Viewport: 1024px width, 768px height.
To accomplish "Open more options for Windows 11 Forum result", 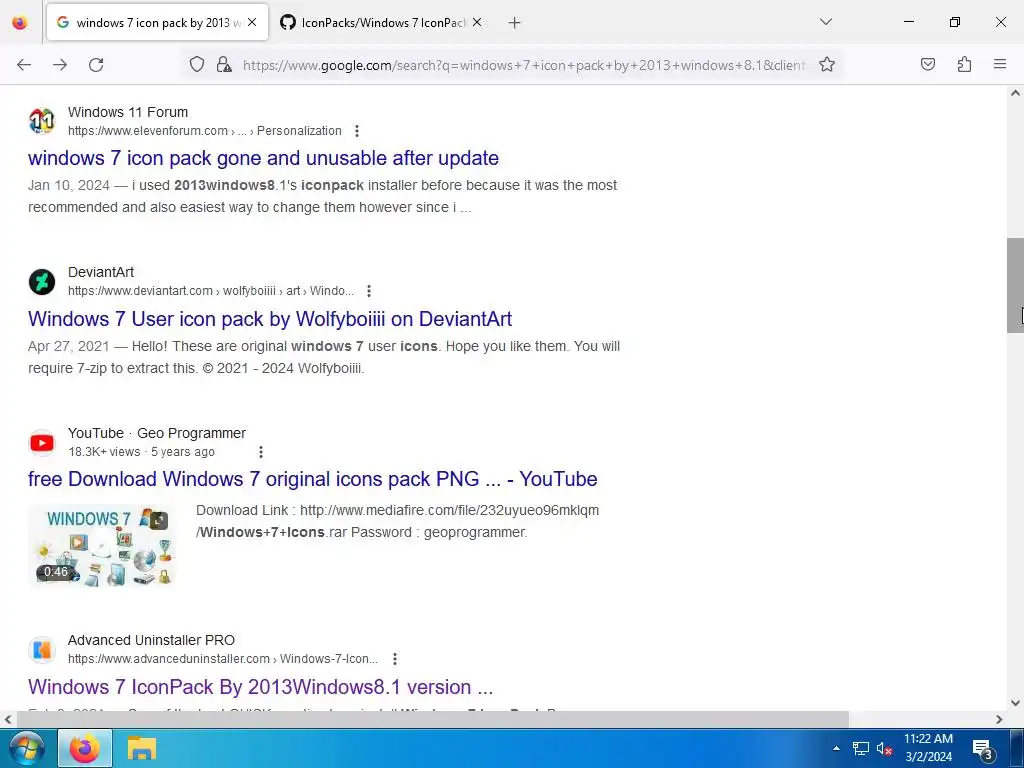I will coord(357,131).
